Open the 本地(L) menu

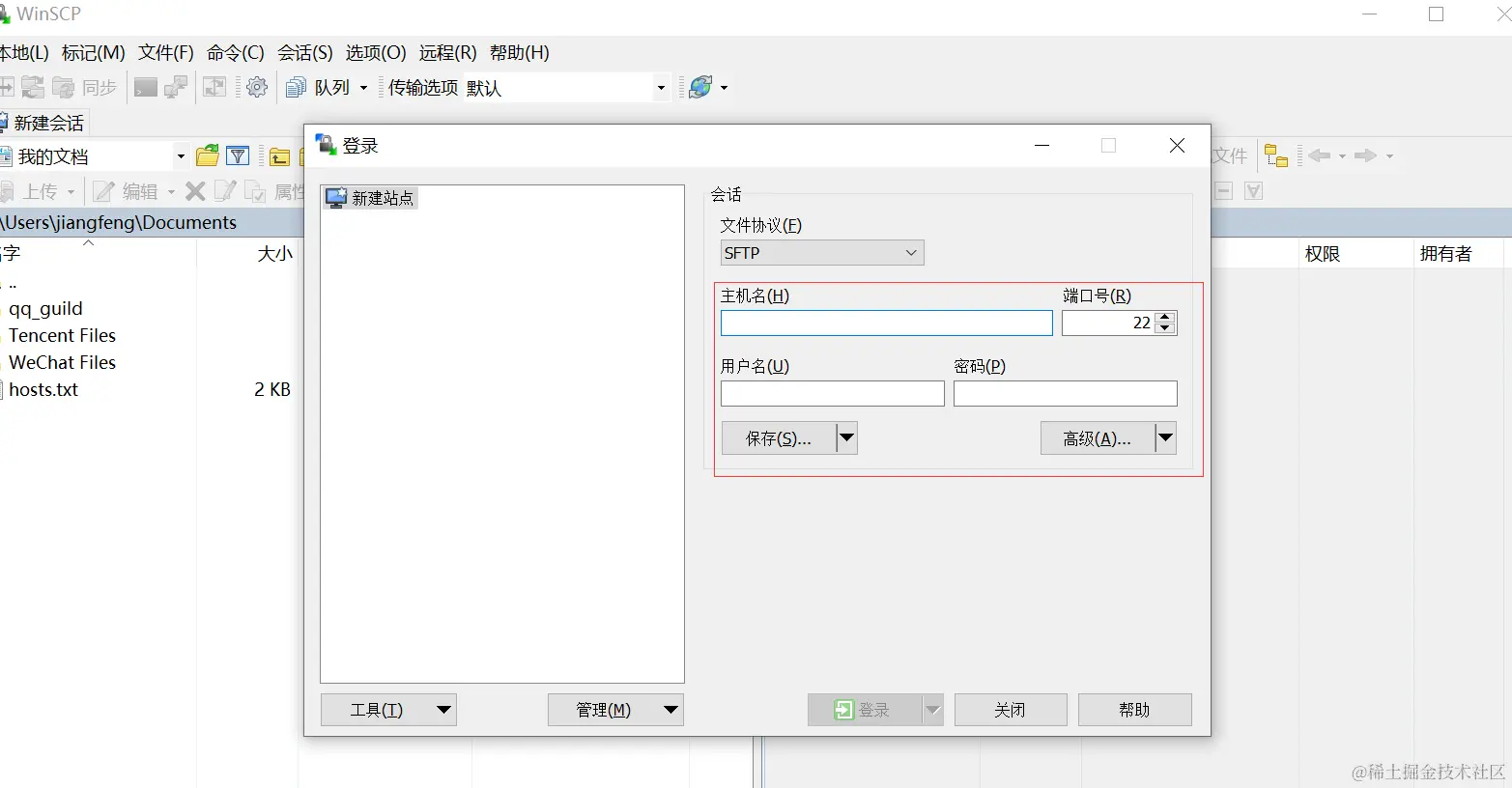24,53
